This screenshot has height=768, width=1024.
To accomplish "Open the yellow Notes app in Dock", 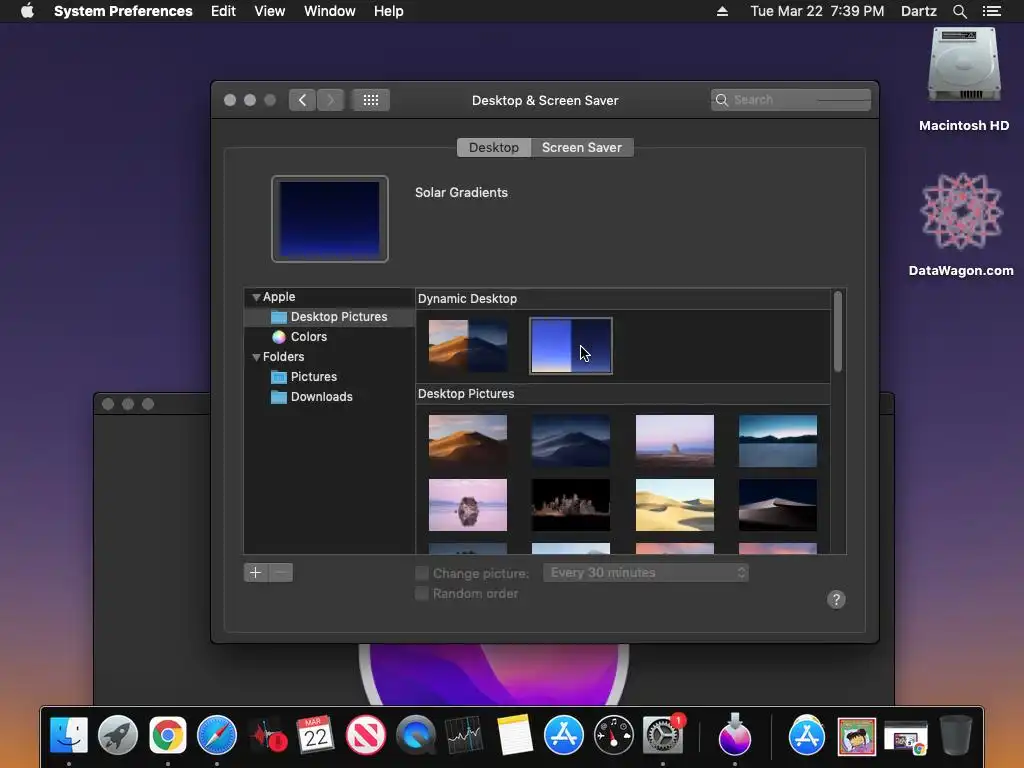I will [514, 735].
